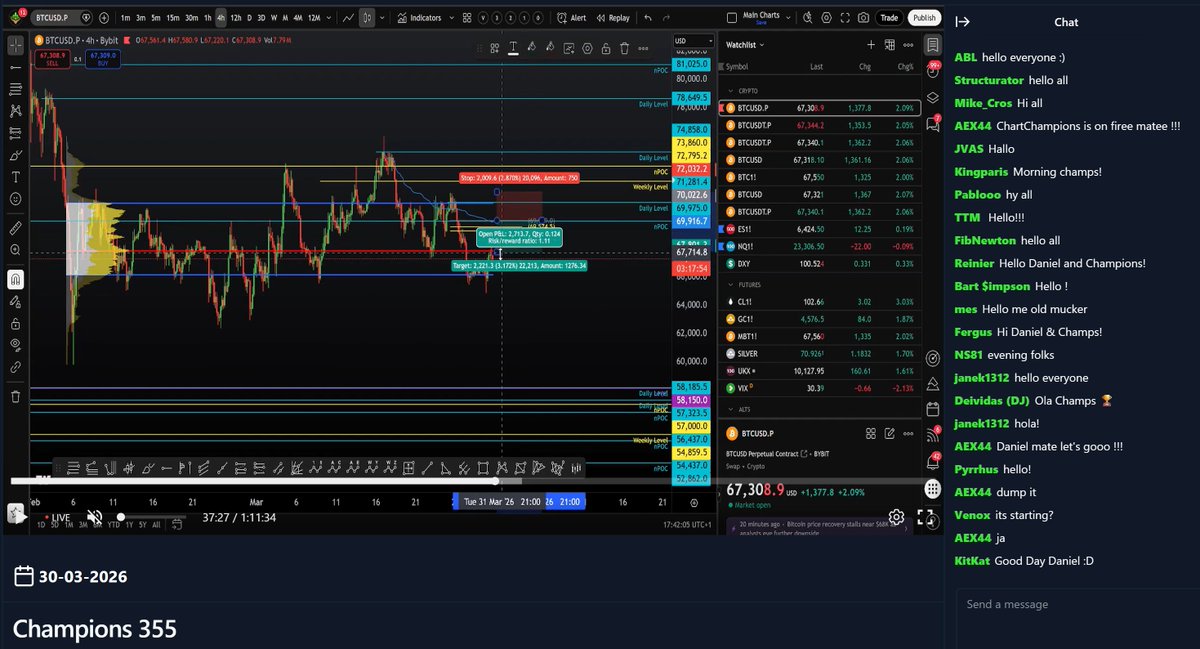Image resolution: width=1200 pixels, height=649 pixels.
Task: Toggle the drawing lock in floating toolbar
Action: click(x=605, y=48)
